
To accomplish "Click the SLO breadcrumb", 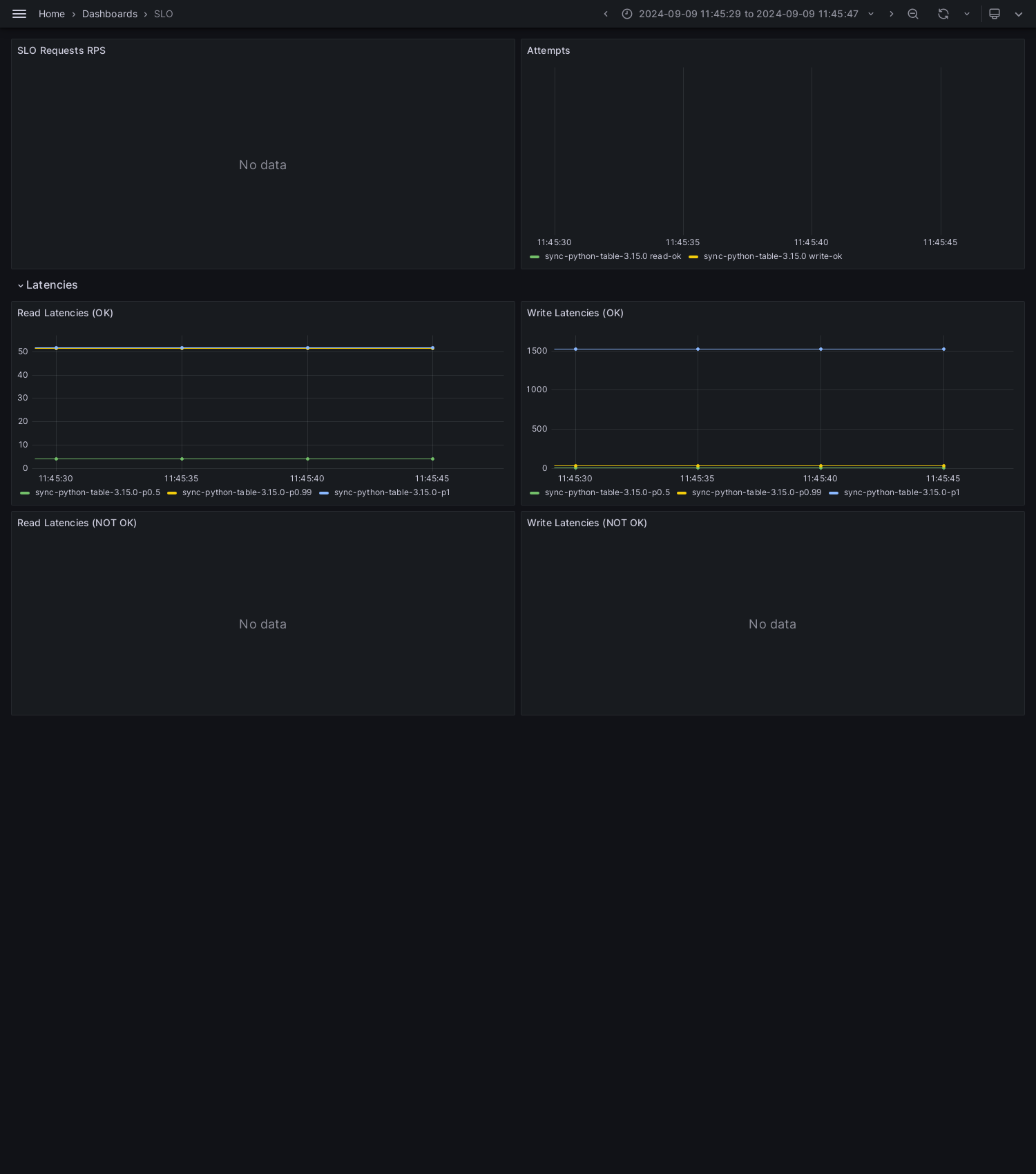I will [x=164, y=14].
